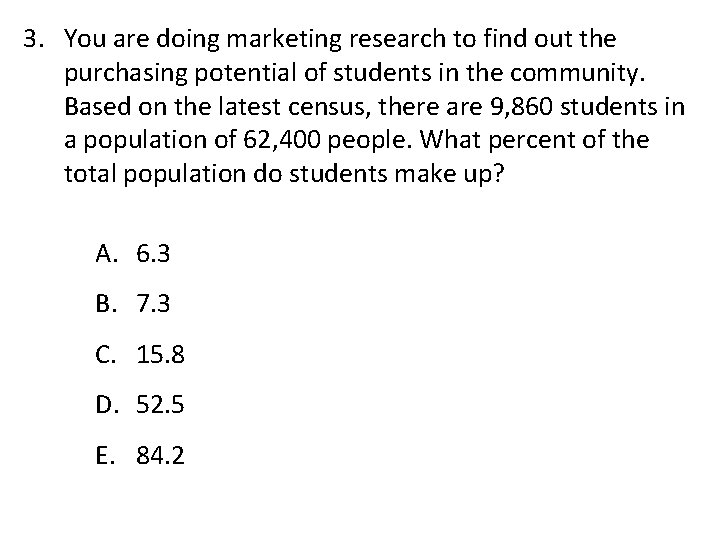720x540 pixels.
Task: Click the 9,860 students figure
Action: click(521, 107)
